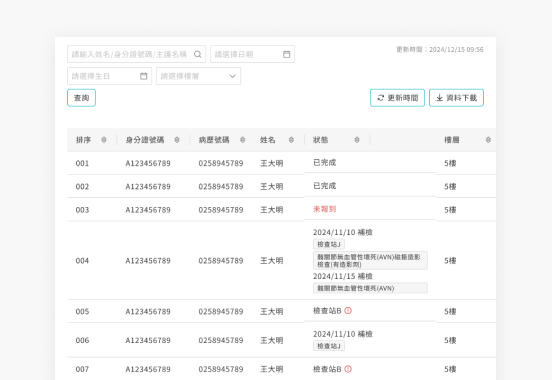Click the warning icon in row 007
The image size is (552, 380).
coord(348,369)
